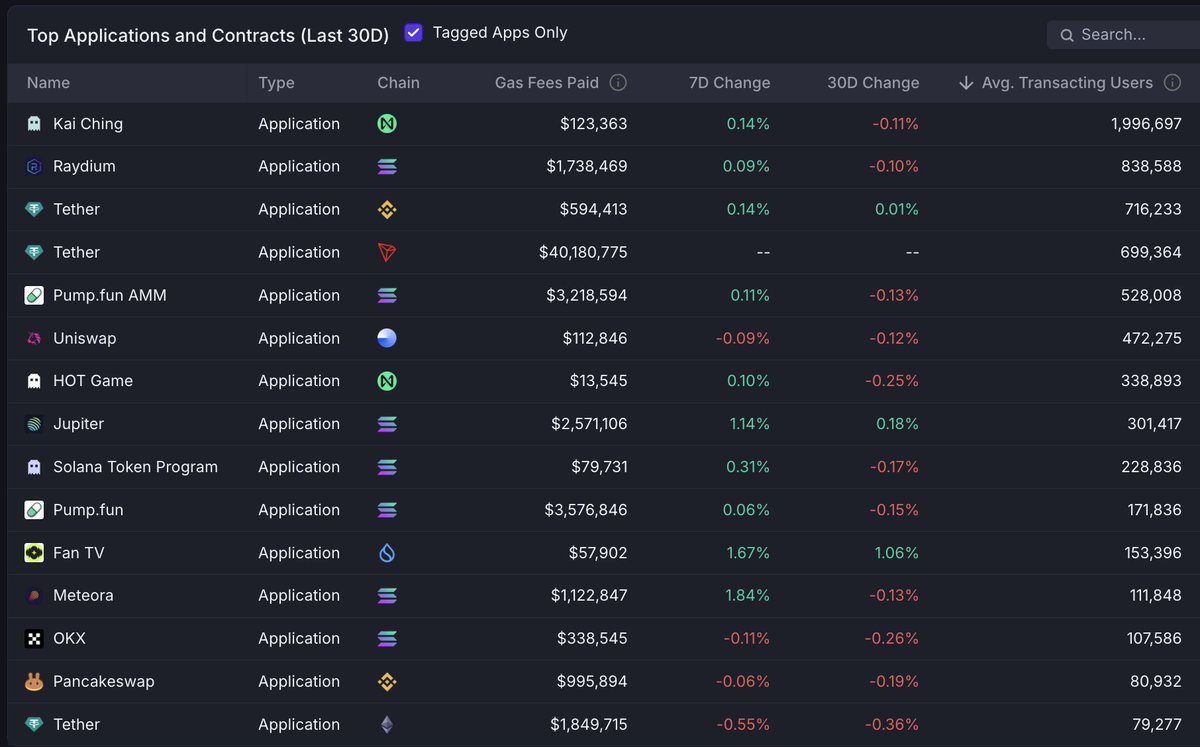
Task: Click the BNB chain icon in Pancakeswap row
Action: pyautogui.click(x=387, y=682)
